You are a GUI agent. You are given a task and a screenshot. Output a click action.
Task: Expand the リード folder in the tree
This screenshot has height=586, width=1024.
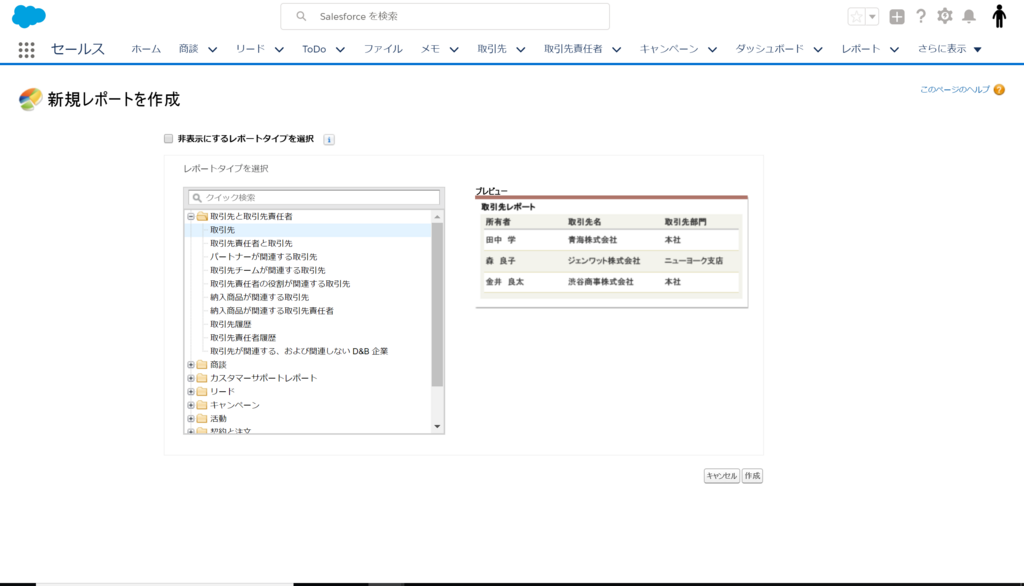[x=191, y=391]
